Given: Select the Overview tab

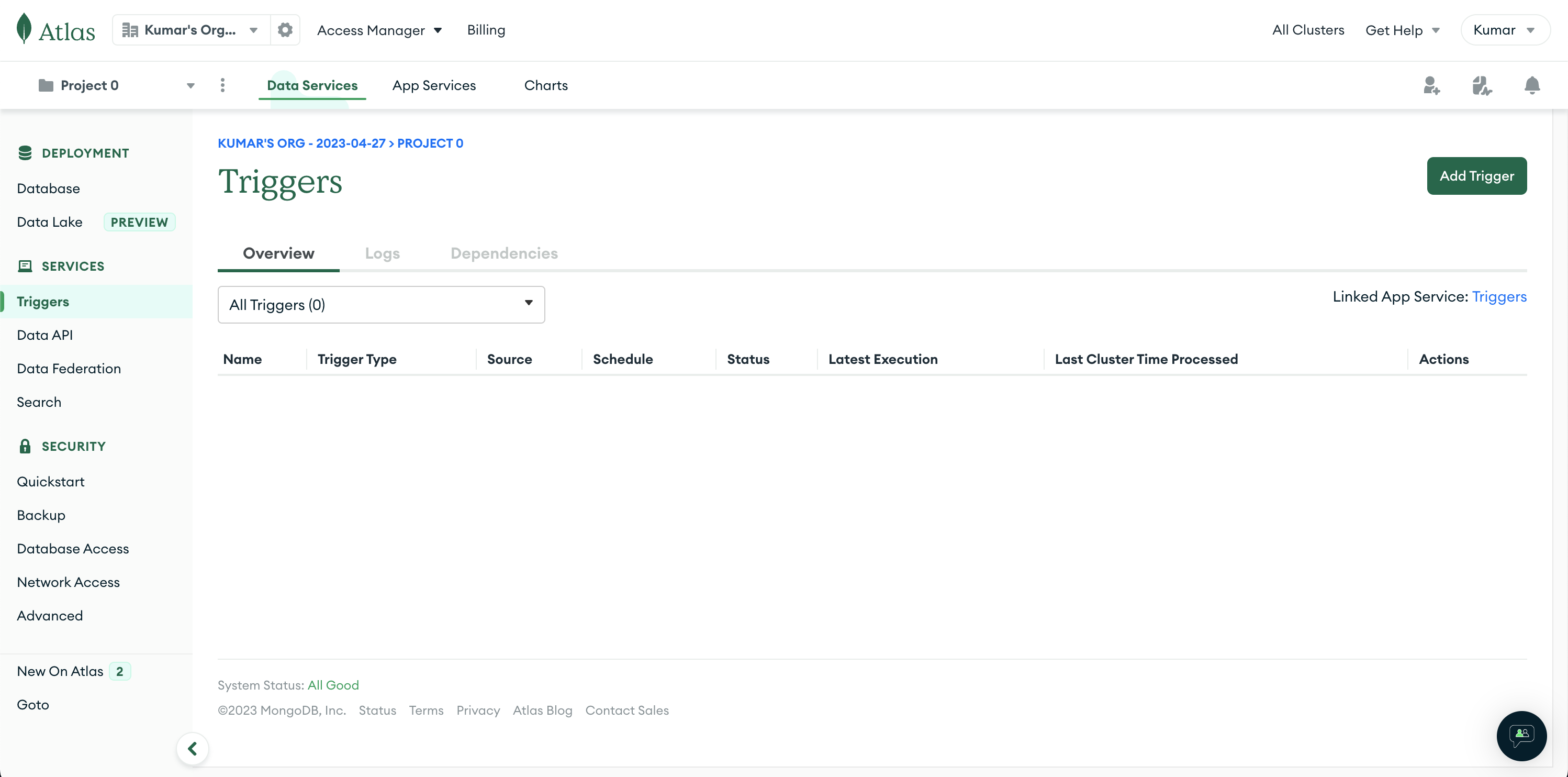Looking at the screenshot, I should point(278,253).
